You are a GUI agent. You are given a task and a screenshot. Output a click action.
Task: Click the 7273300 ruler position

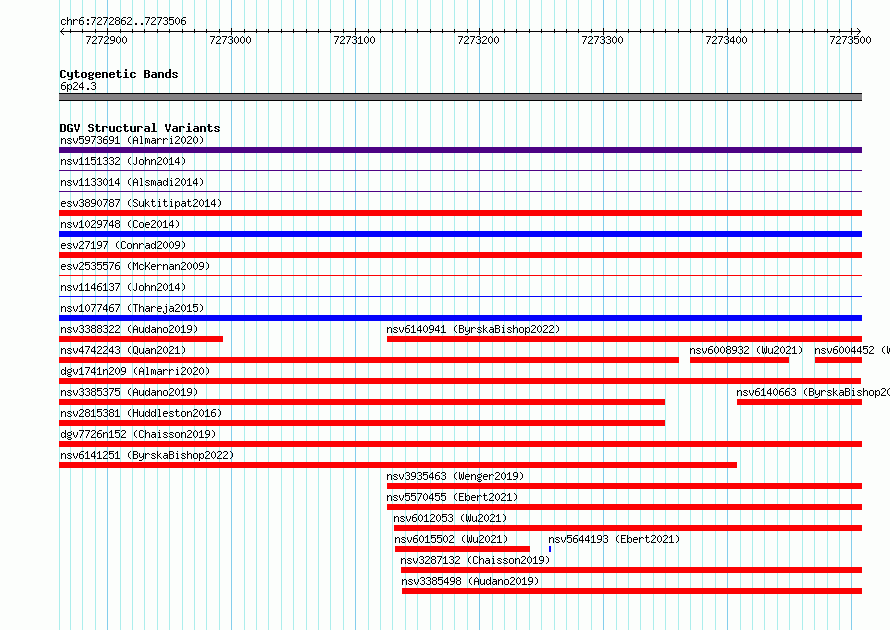click(x=602, y=40)
